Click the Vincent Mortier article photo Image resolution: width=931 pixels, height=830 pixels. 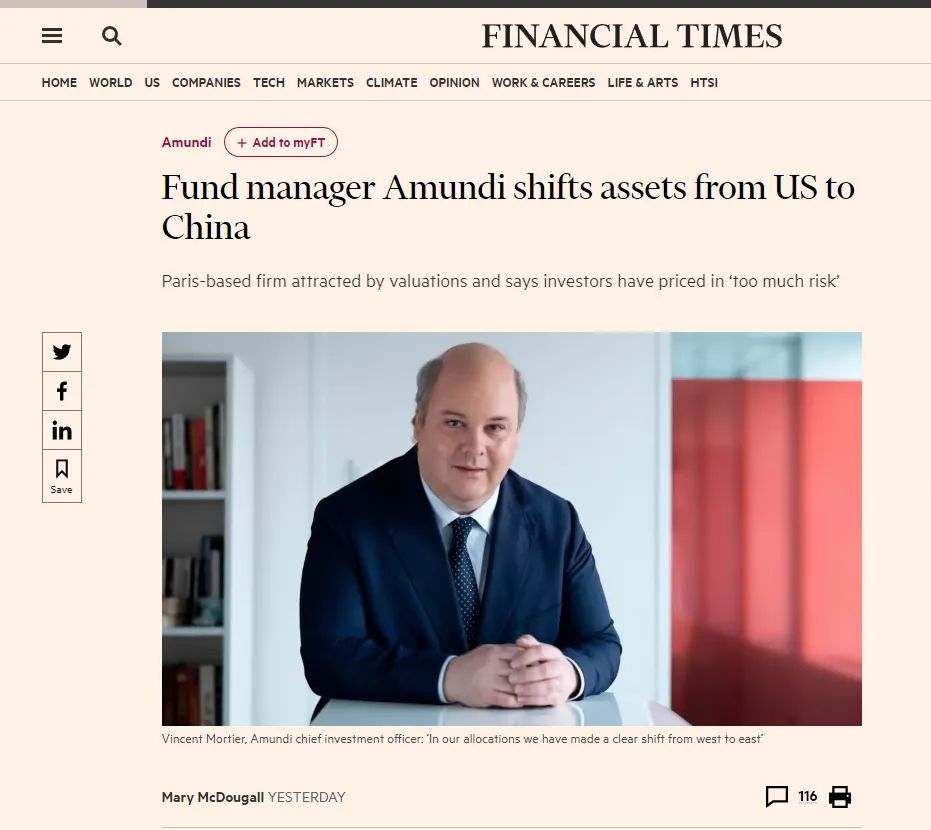pos(511,528)
